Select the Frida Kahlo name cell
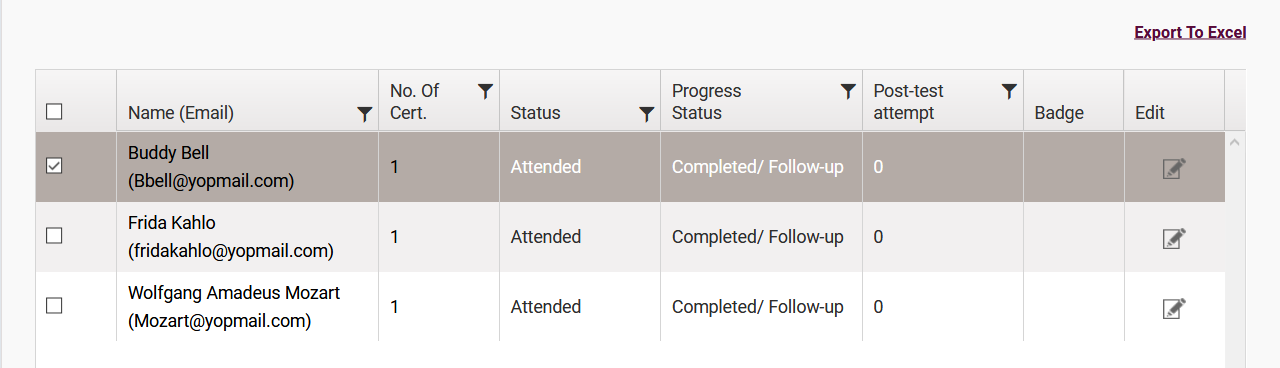The width and height of the screenshot is (1280, 368). pos(247,237)
